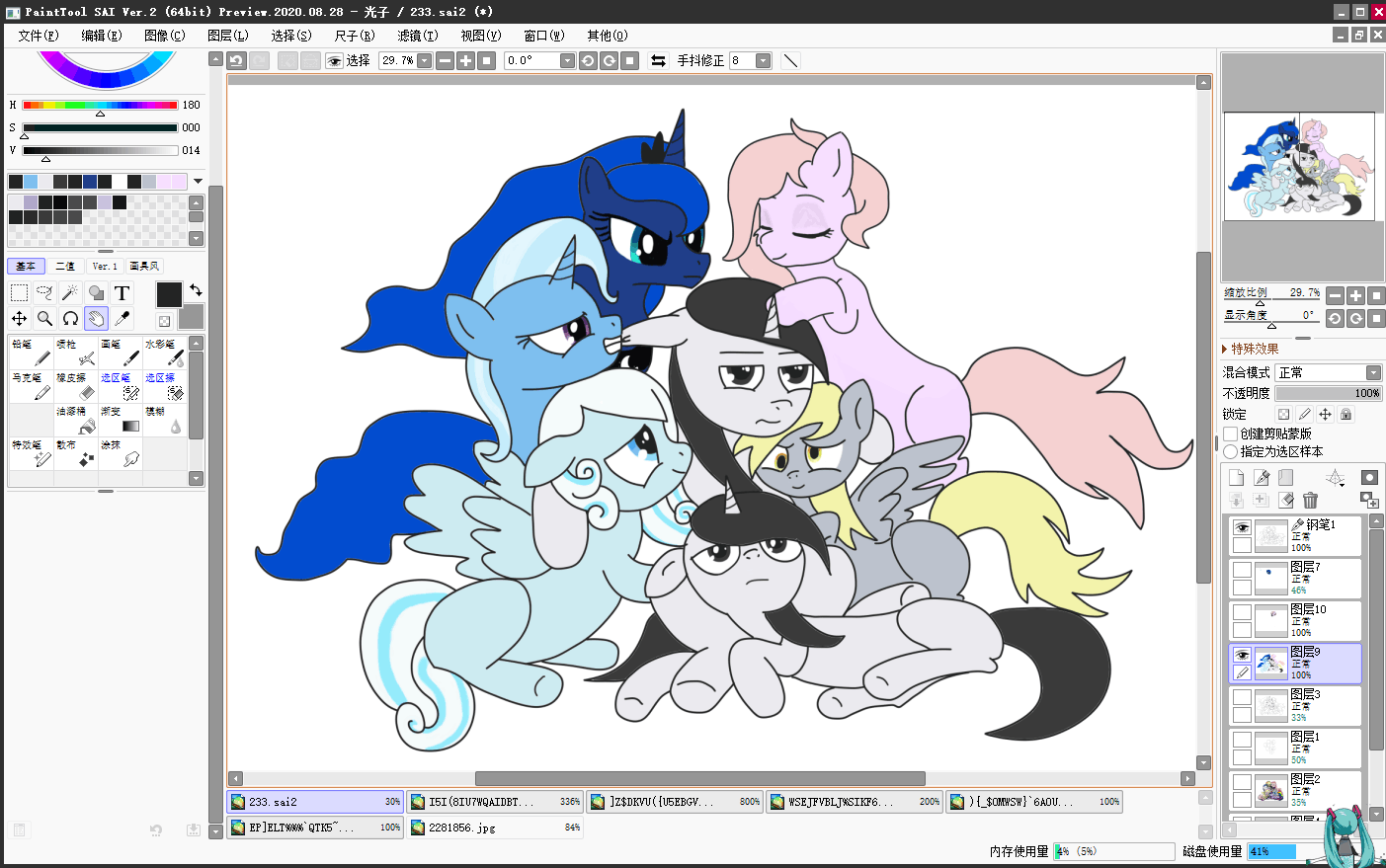Switch to the 2281856.jpg document
The image size is (1386, 868).
point(494,828)
